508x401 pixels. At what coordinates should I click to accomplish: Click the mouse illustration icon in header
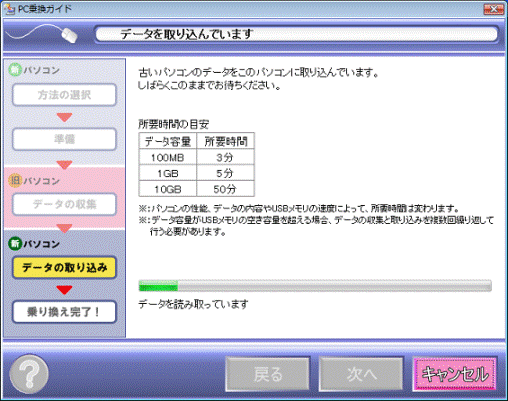[69, 35]
